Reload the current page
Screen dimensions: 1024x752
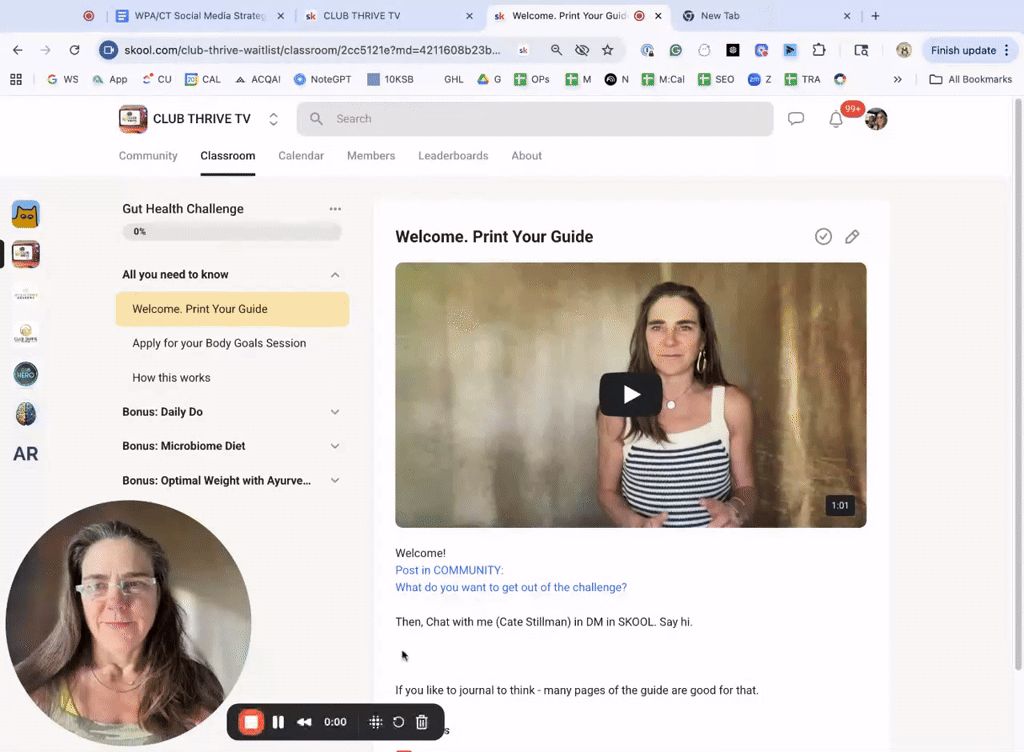pos(74,50)
